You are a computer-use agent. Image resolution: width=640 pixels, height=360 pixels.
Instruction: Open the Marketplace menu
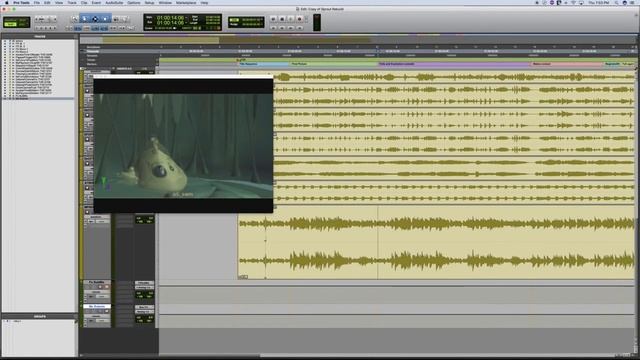coord(186,2)
